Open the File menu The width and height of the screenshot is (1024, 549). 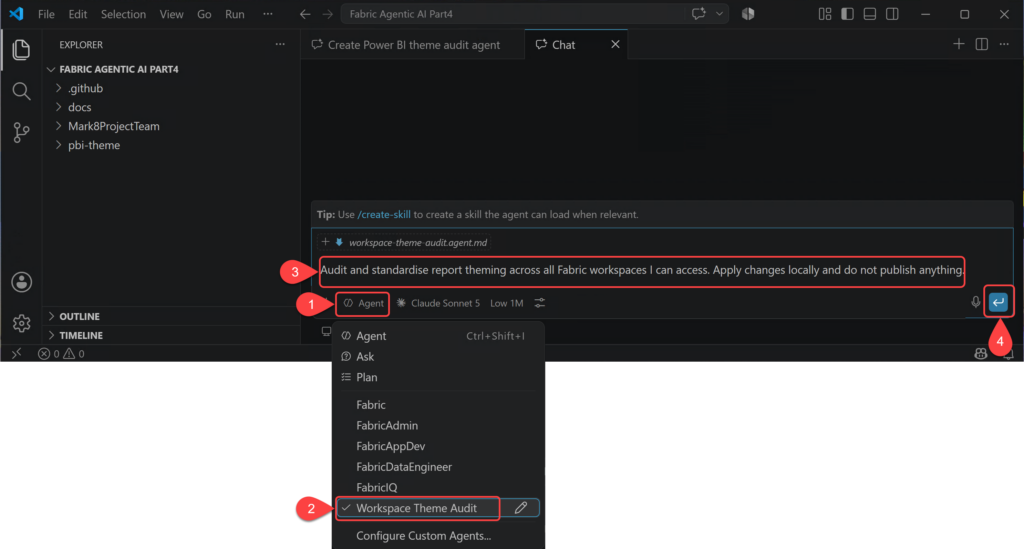46,14
